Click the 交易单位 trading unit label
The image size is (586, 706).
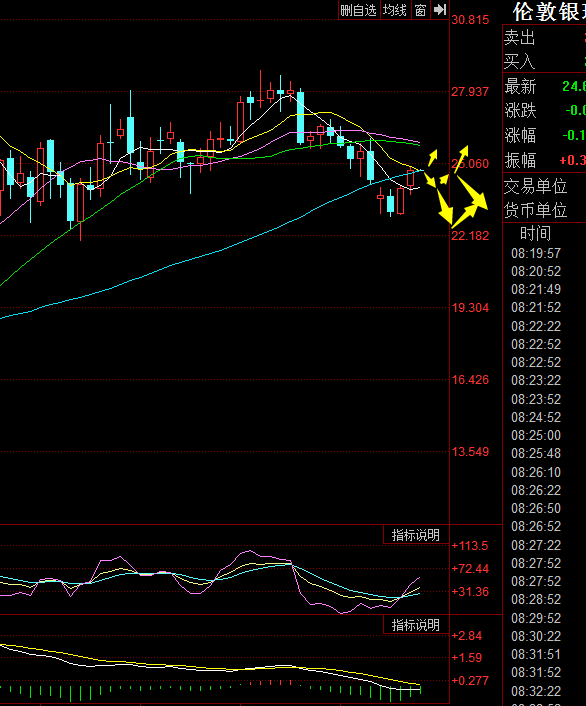point(535,186)
